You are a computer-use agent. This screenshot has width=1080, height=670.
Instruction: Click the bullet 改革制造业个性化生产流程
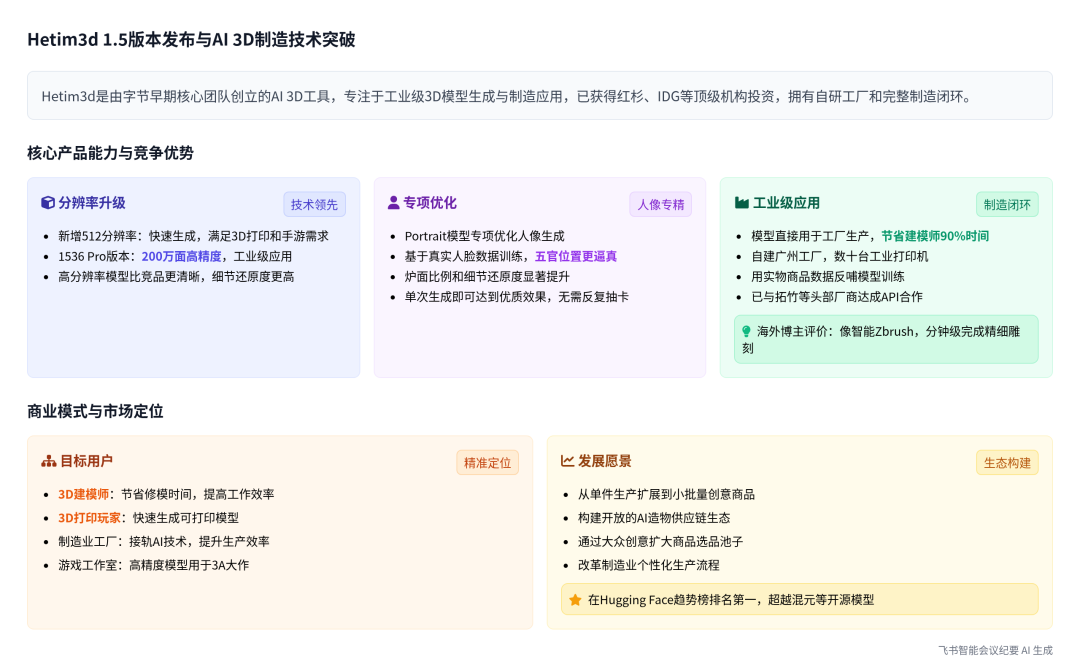click(x=648, y=565)
